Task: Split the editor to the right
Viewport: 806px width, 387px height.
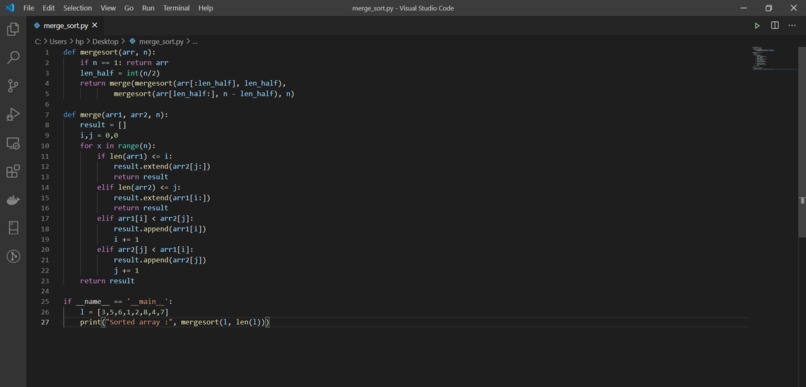Action: 775,25
